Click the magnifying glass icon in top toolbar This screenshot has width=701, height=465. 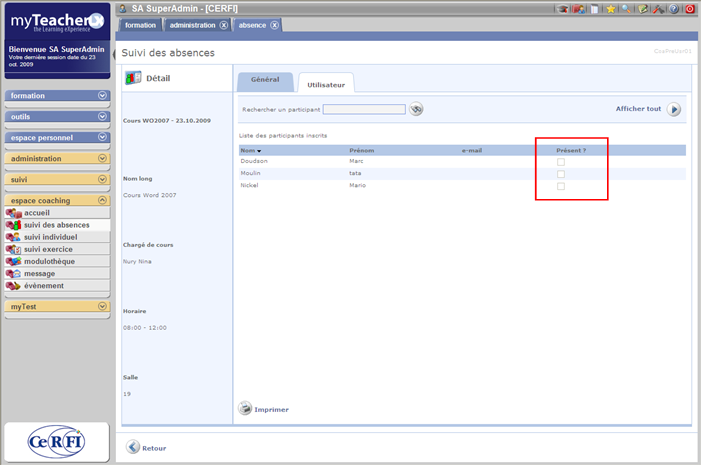[x=626, y=9]
